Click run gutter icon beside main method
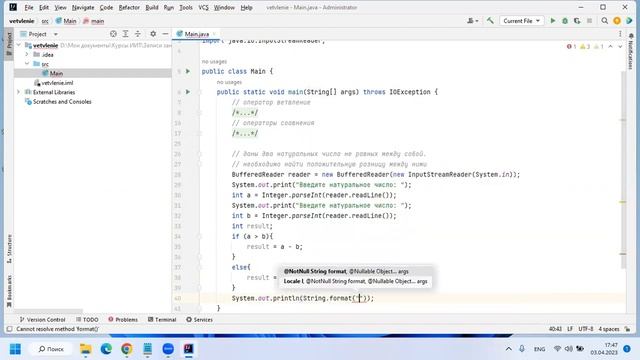This screenshot has width=640, height=360. 188,92
